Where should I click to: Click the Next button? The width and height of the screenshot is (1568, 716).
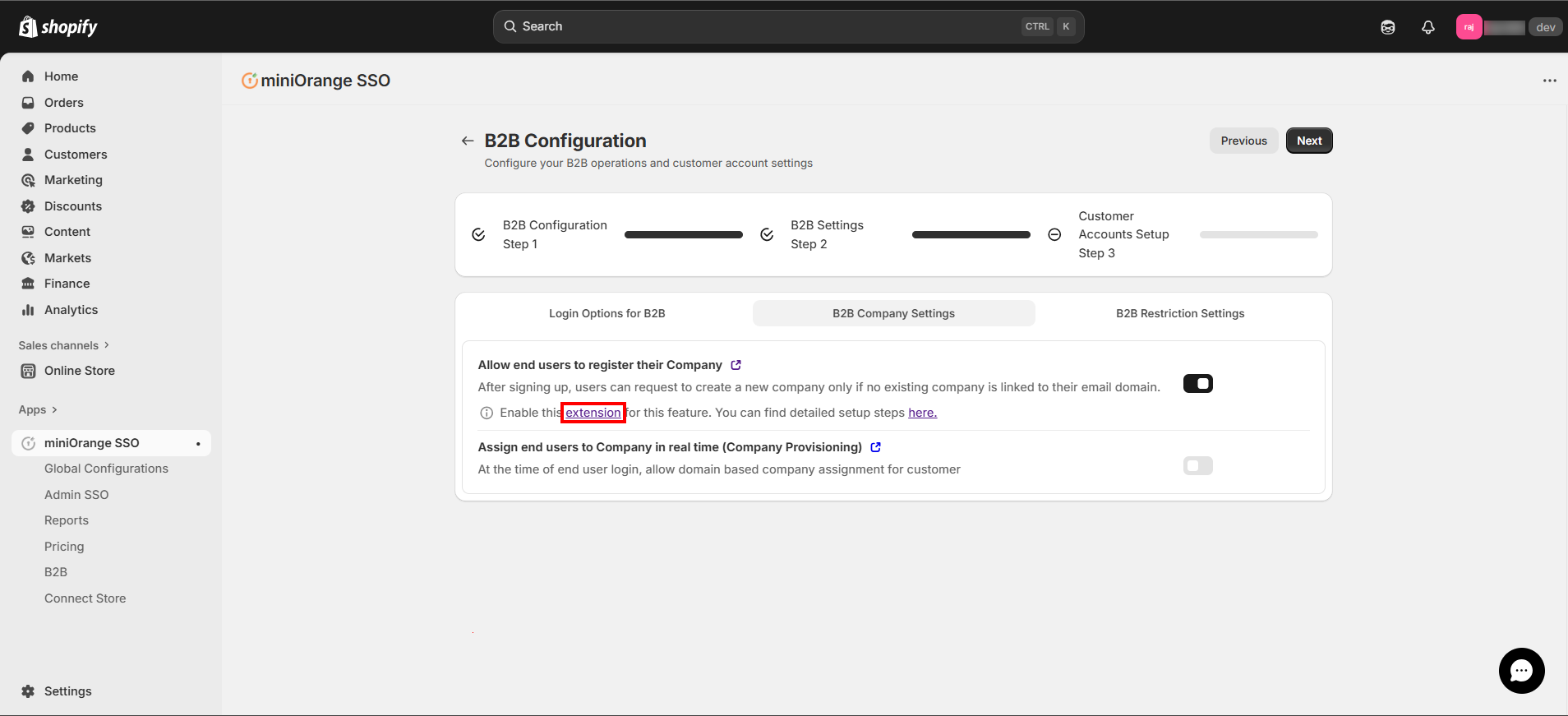1309,141
